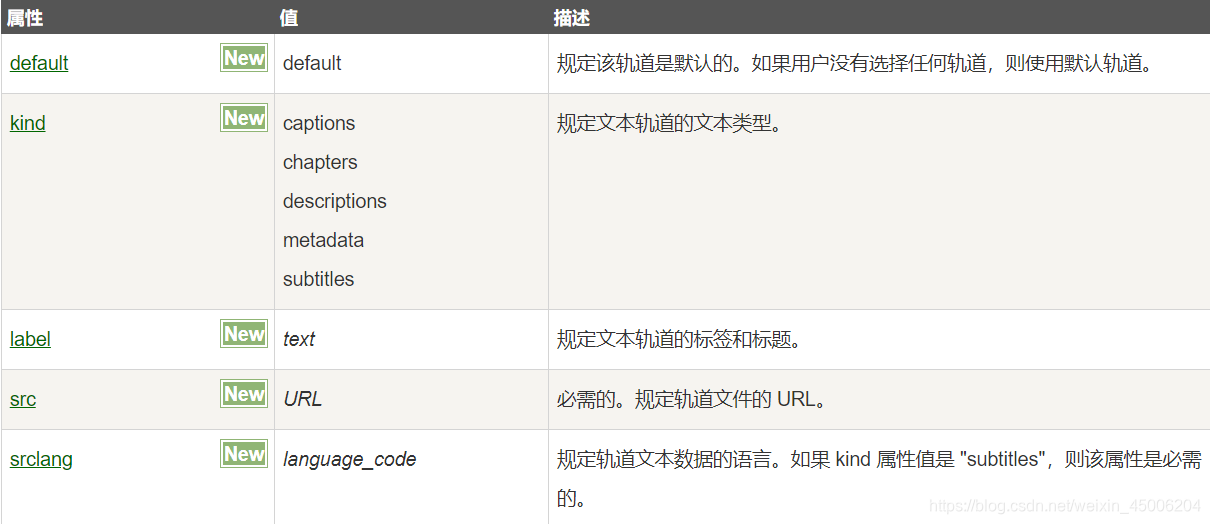
Task: Click the New badge in the srclang row
Action: point(244,454)
